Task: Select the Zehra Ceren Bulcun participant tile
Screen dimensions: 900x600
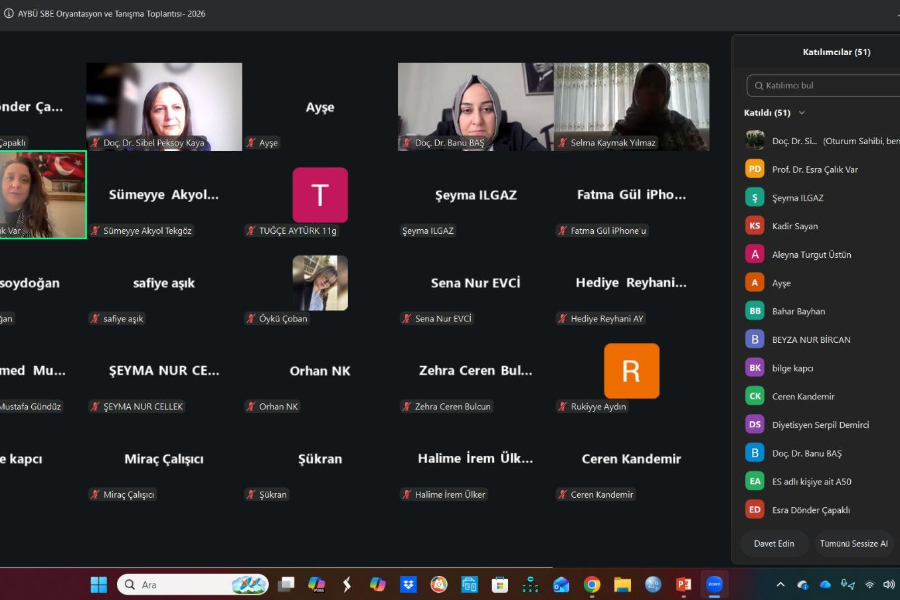Action: [x=476, y=371]
